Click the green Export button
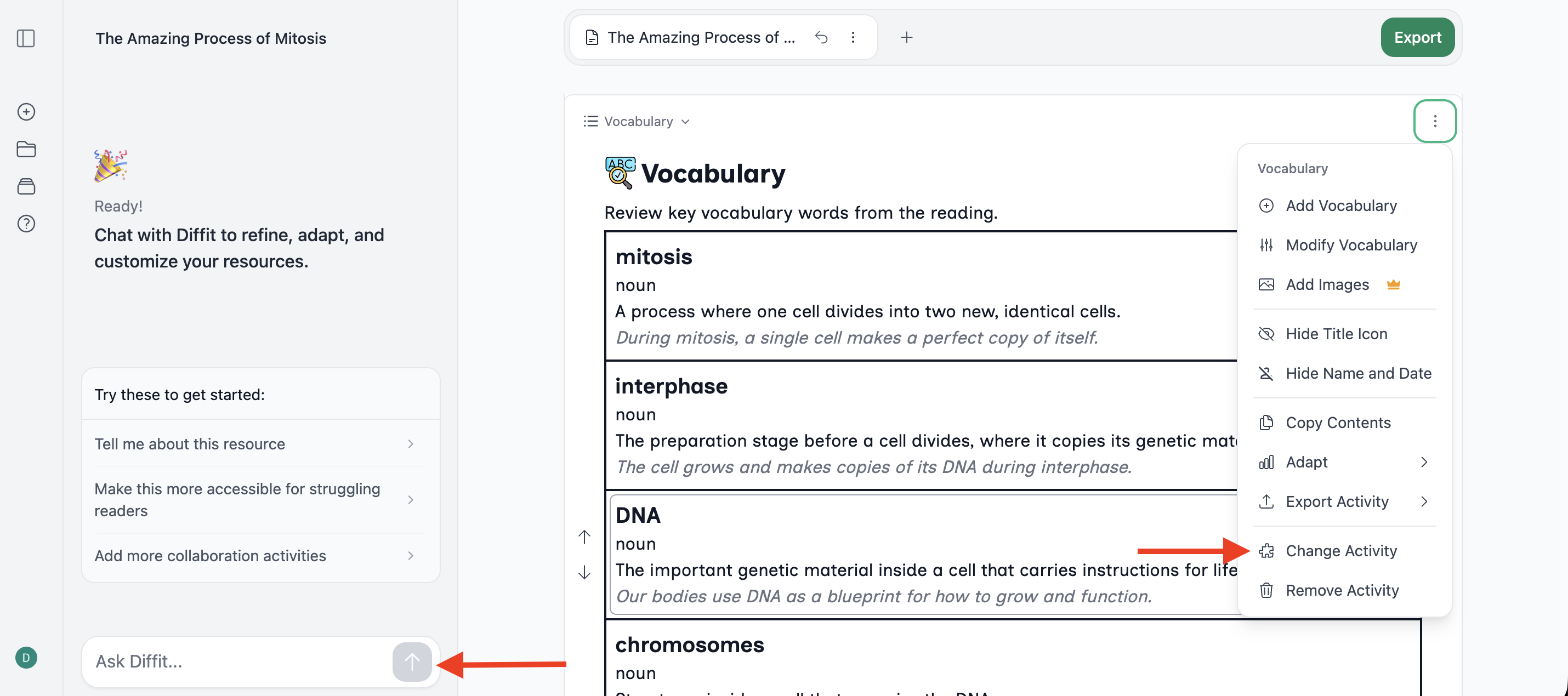The width and height of the screenshot is (1568, 696). pyautogui.click(x=1417, y=38)
